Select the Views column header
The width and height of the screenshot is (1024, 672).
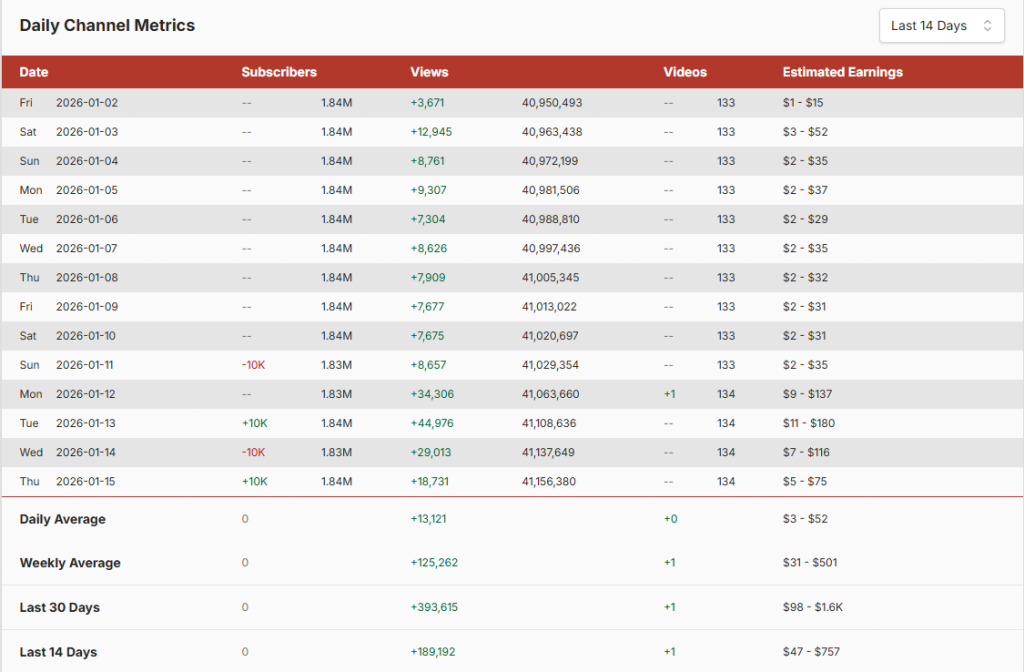429,72
